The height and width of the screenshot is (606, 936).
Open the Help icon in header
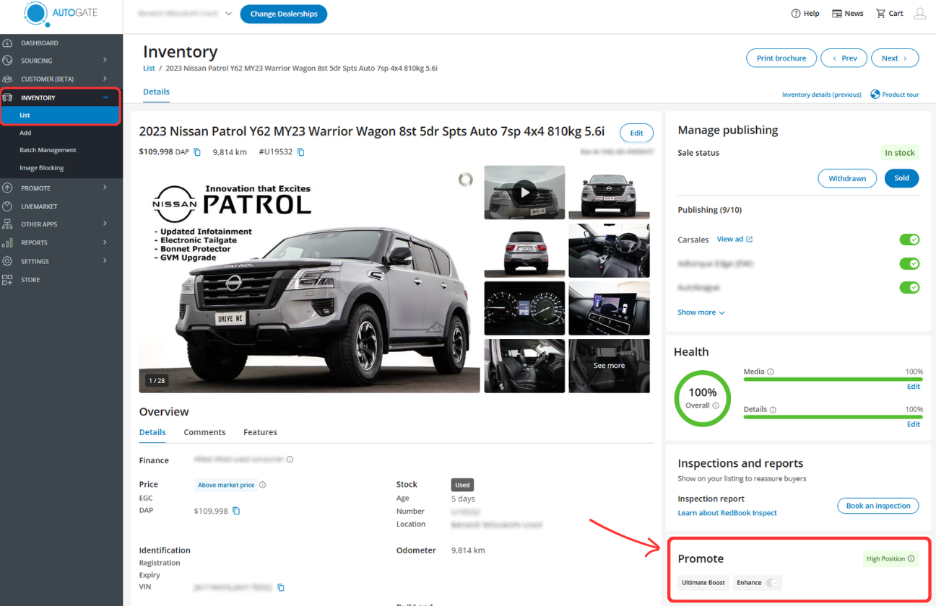point(796,14)
